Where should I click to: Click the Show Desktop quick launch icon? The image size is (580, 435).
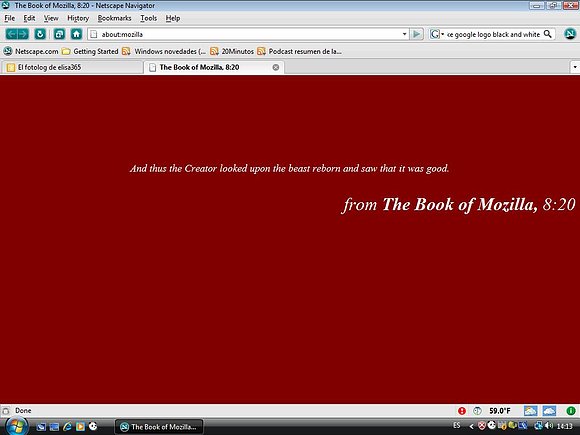(41, 426)
